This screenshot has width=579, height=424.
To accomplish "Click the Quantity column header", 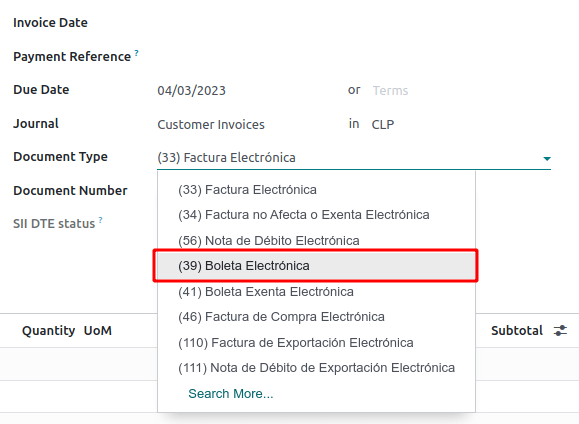I will [48, 331].
